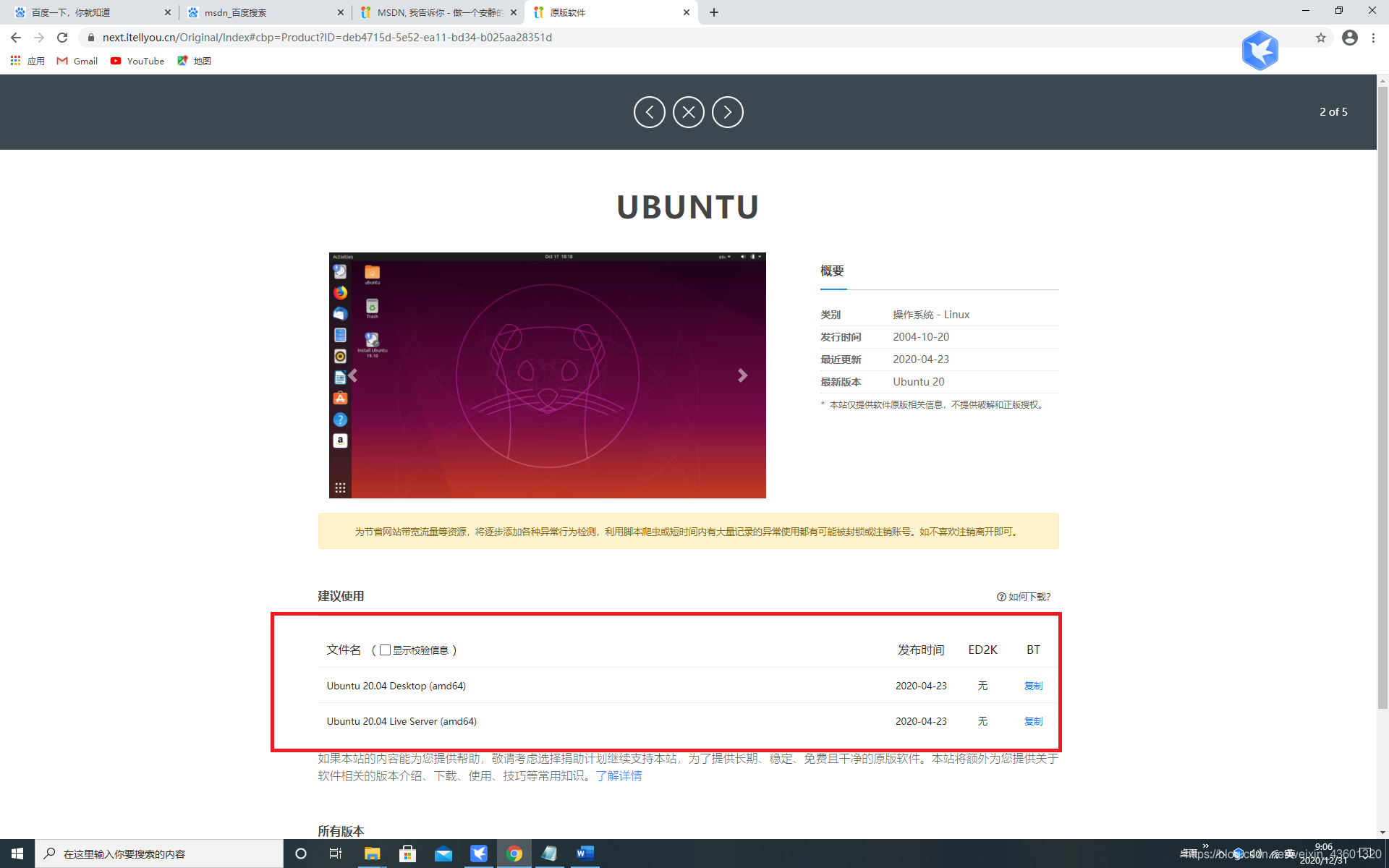This screenshot has height=868, width=1389.
Task: Open Cortana circle icon on taskbar
Action: pyautogui.click(x=301, y=854)
